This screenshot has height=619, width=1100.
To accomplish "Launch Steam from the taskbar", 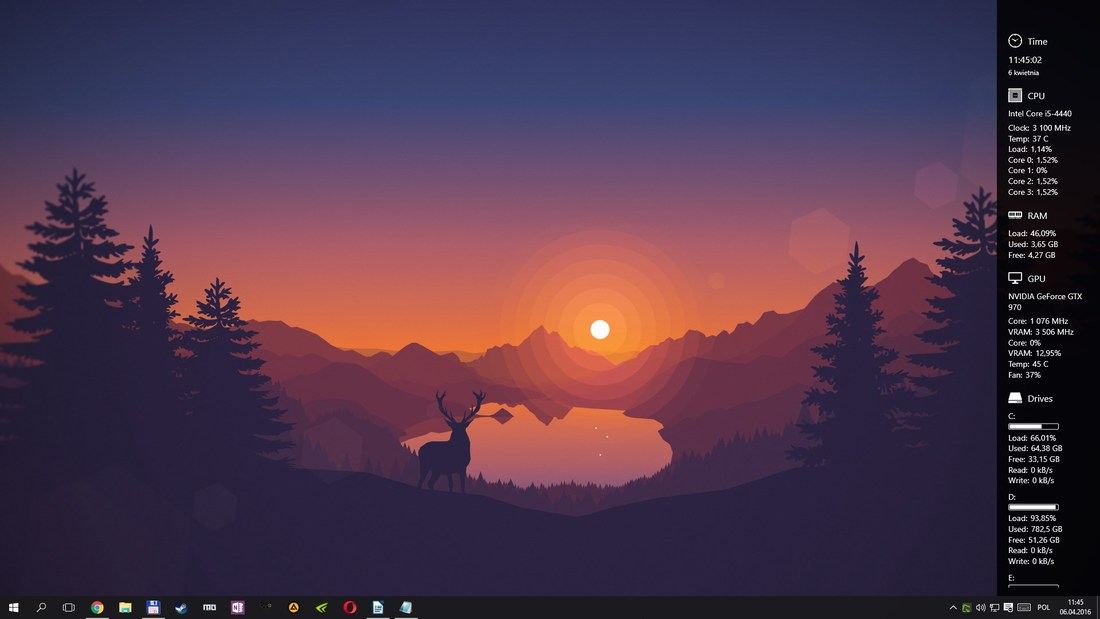I will click(x=182, y=608).
